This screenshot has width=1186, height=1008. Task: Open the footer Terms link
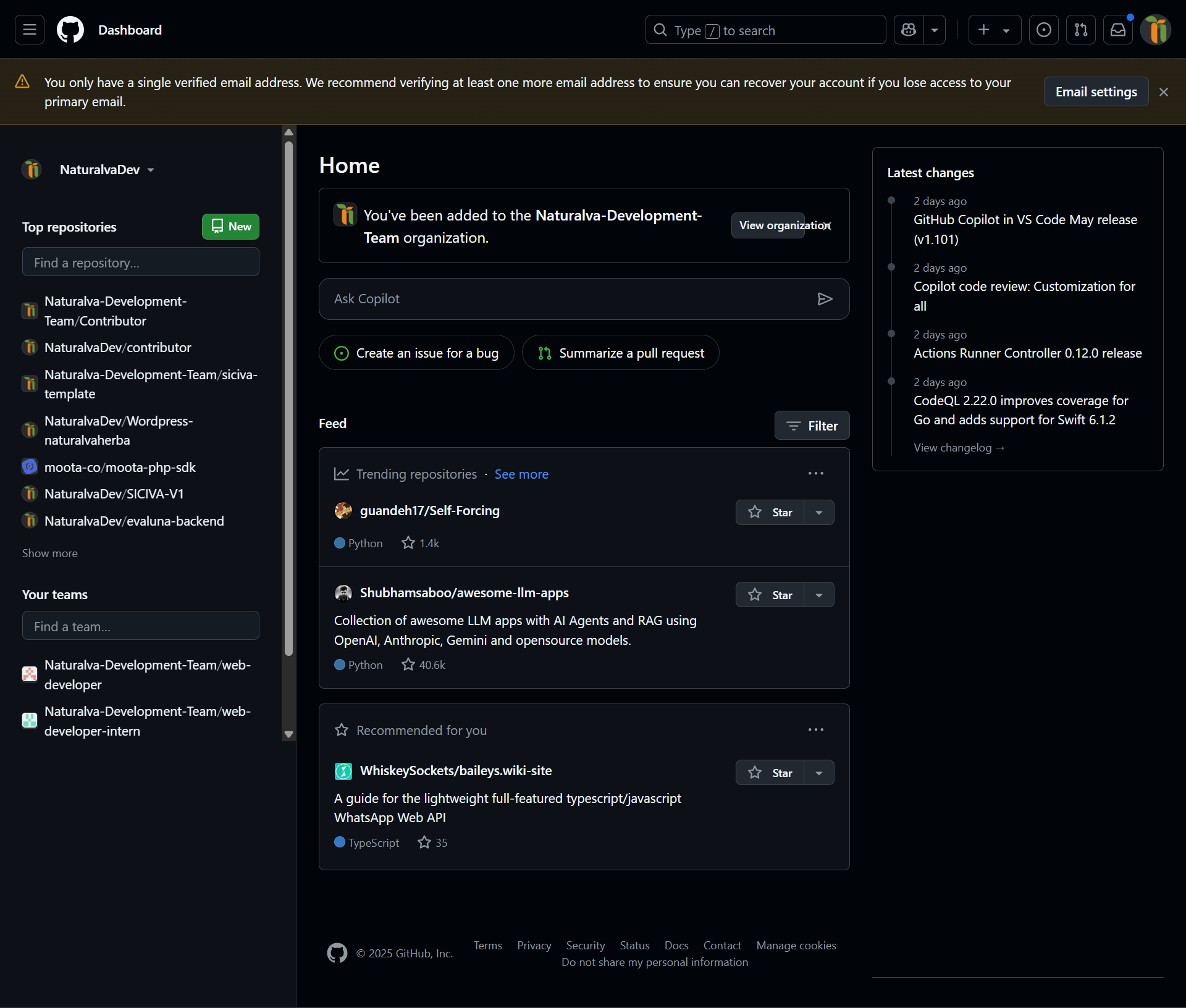(x=487, y=945)
